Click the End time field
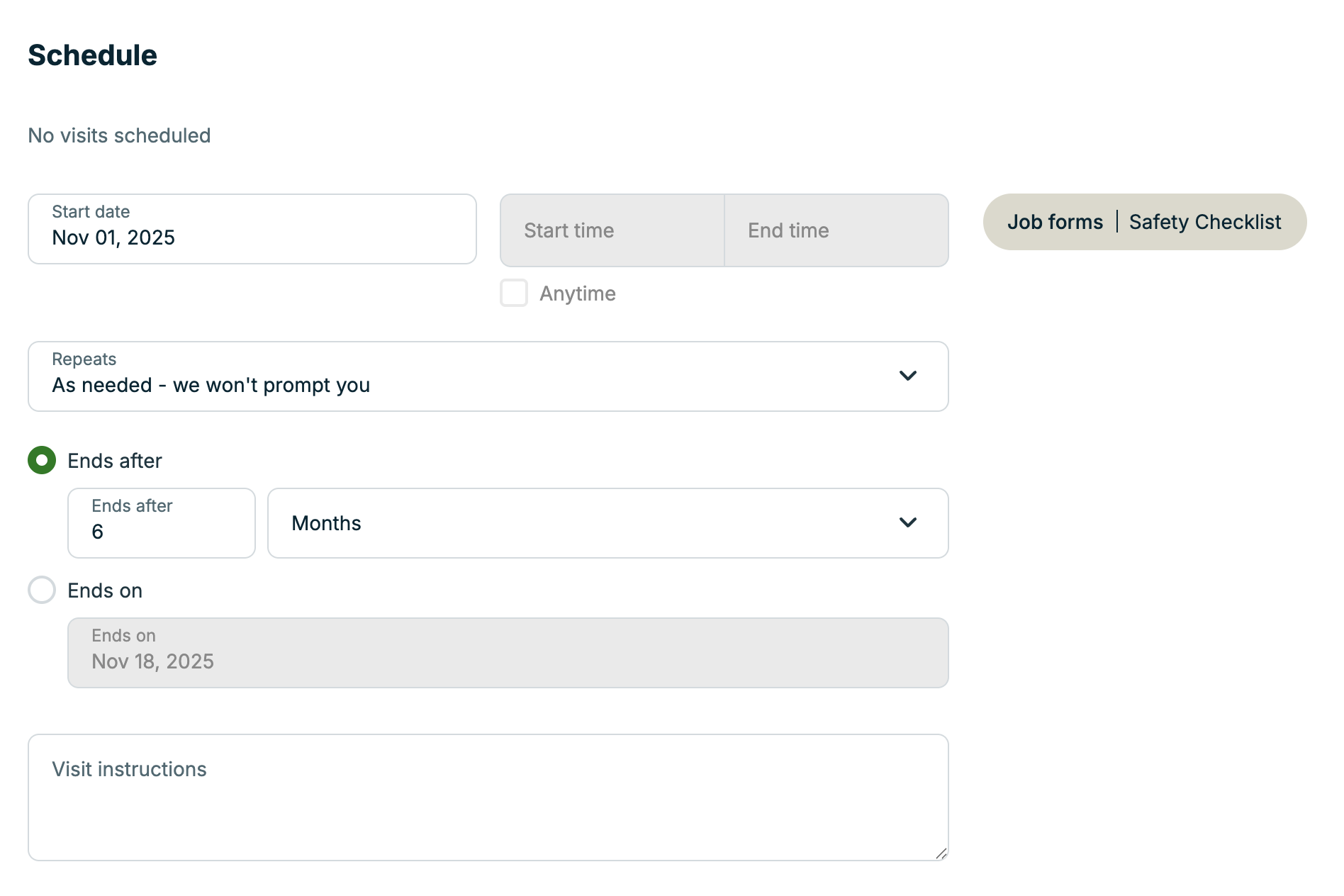The height and width of the screenshot is (896, 1344). point(836,230)
